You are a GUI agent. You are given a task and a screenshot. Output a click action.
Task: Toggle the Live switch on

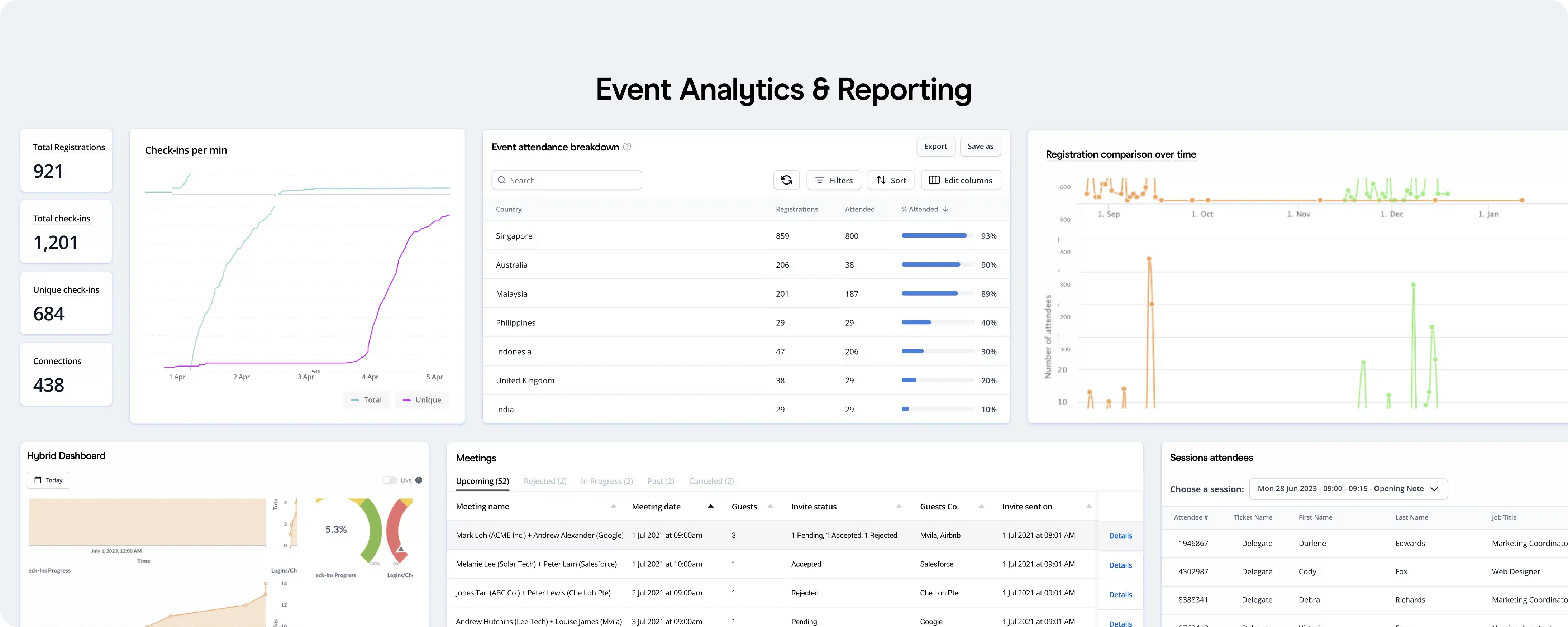point(390,480)
